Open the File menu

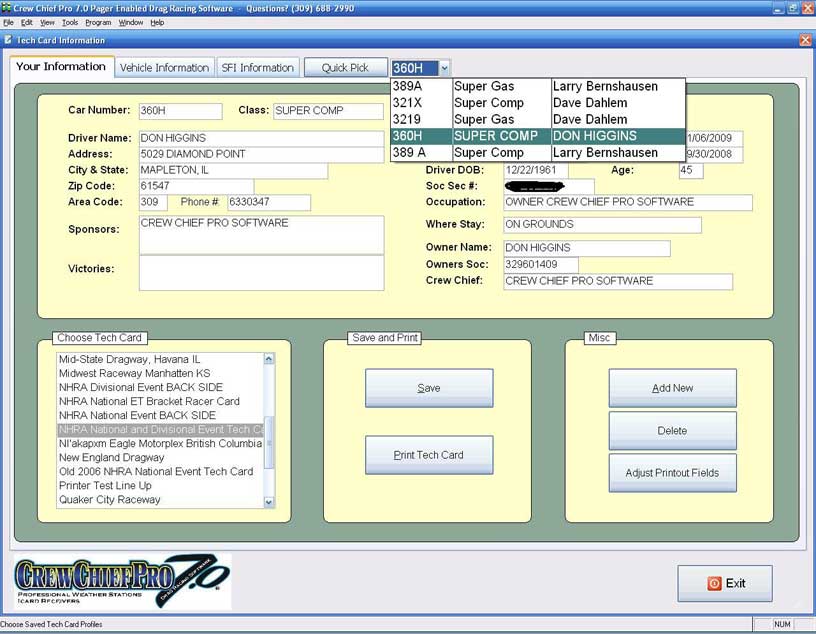[x=8, y=22]
